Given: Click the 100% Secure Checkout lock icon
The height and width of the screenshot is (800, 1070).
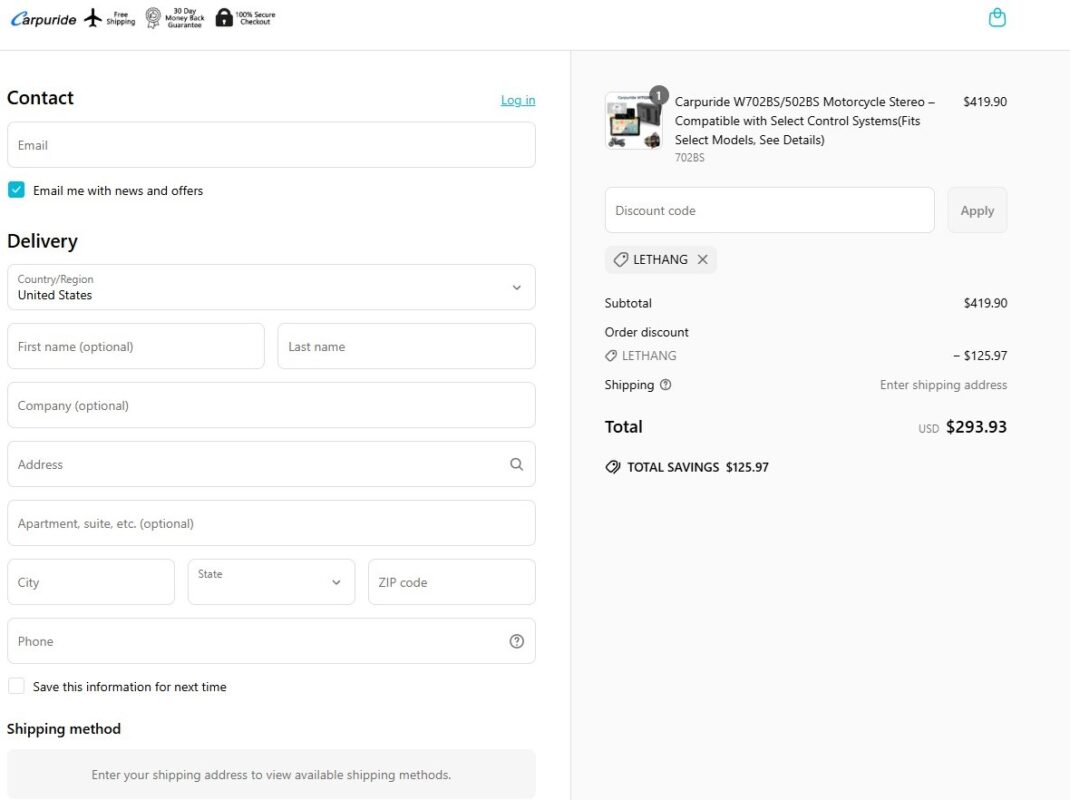Looking at the screenshot, I should pos(224,18).
